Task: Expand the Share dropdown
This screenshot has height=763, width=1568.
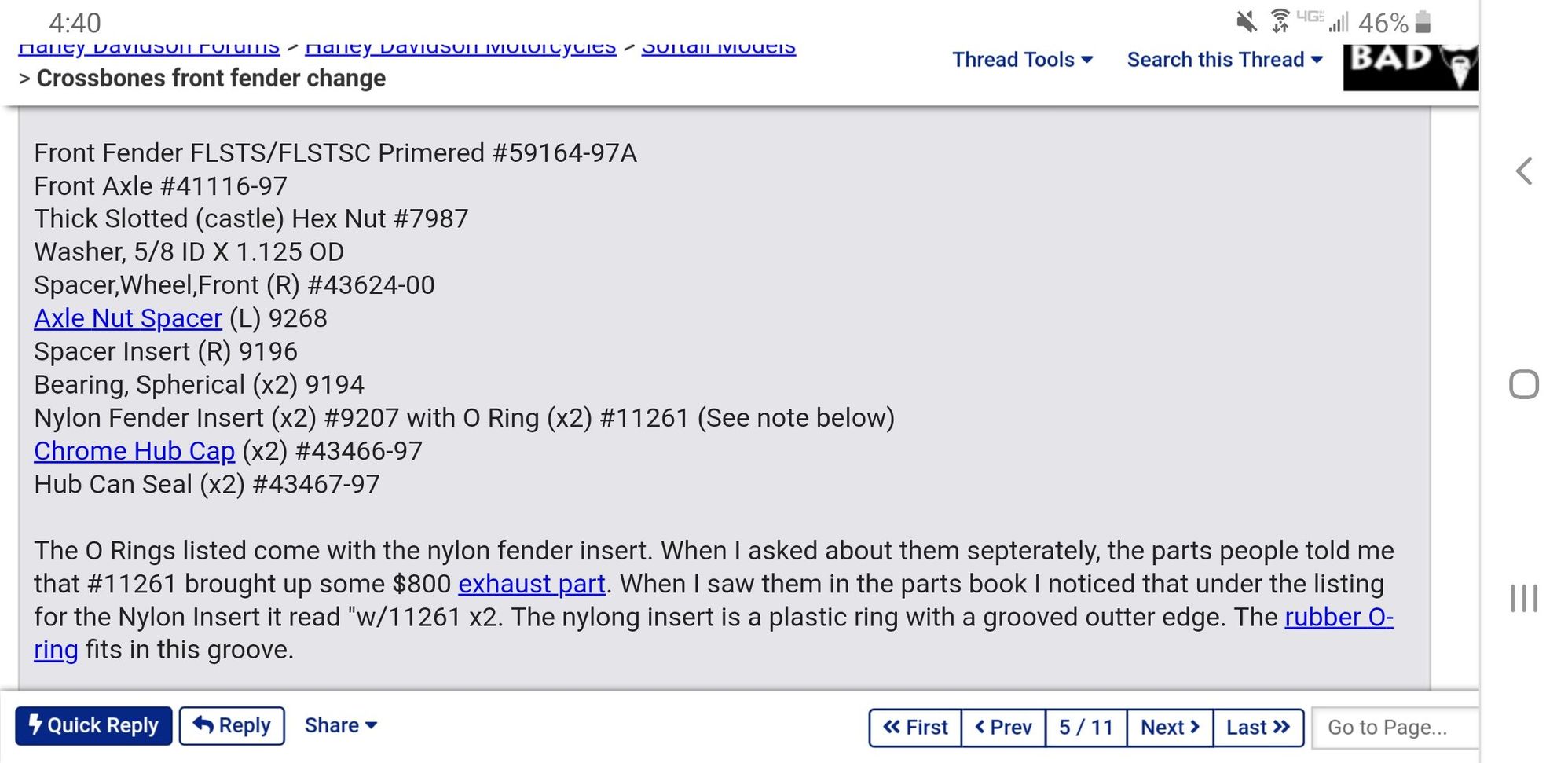Action: tap(340, 725)
